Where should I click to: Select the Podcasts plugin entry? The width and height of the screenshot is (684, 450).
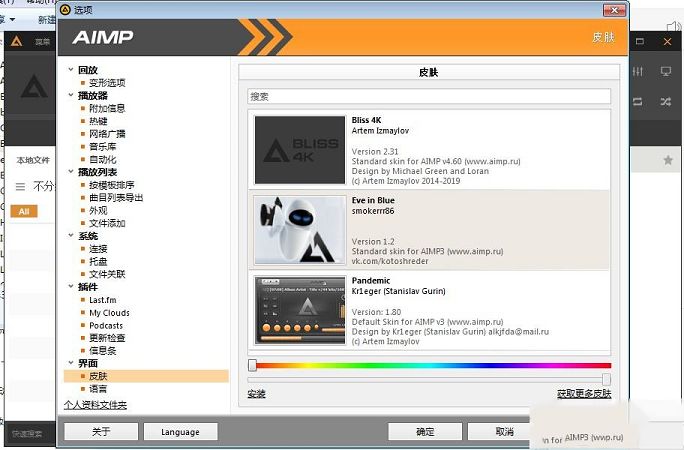(x=106, y=325)
